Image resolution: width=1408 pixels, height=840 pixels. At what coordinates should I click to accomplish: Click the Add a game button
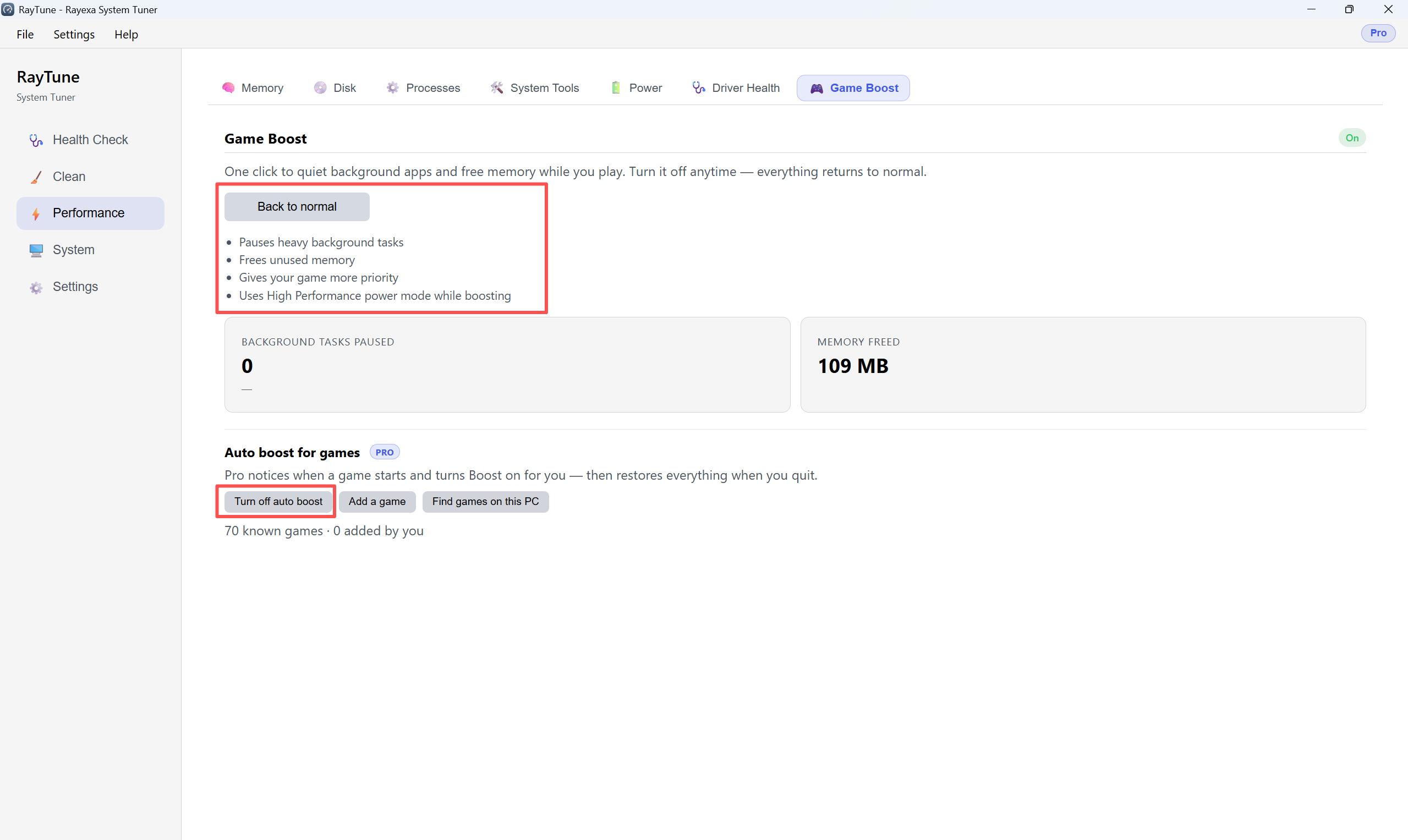pos(377,502)
